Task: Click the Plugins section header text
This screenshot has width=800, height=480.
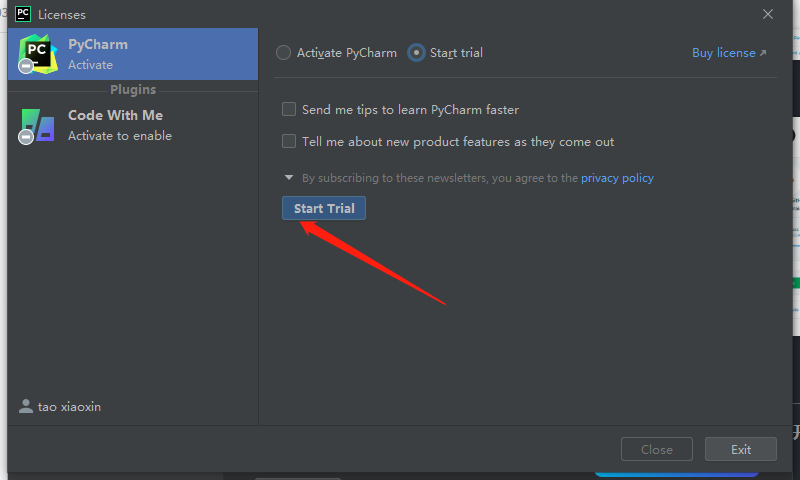Action: [x=133, y=90]
